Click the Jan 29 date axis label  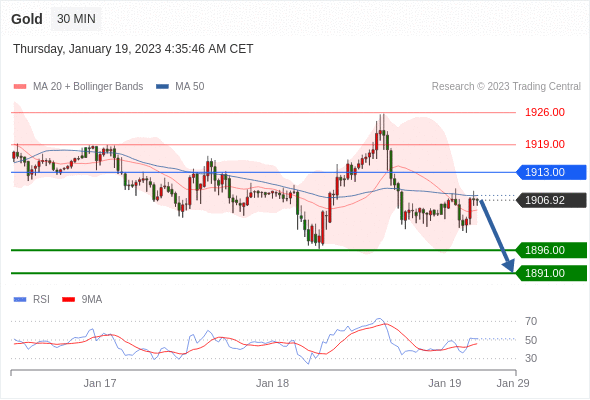(x=513, y=383)
